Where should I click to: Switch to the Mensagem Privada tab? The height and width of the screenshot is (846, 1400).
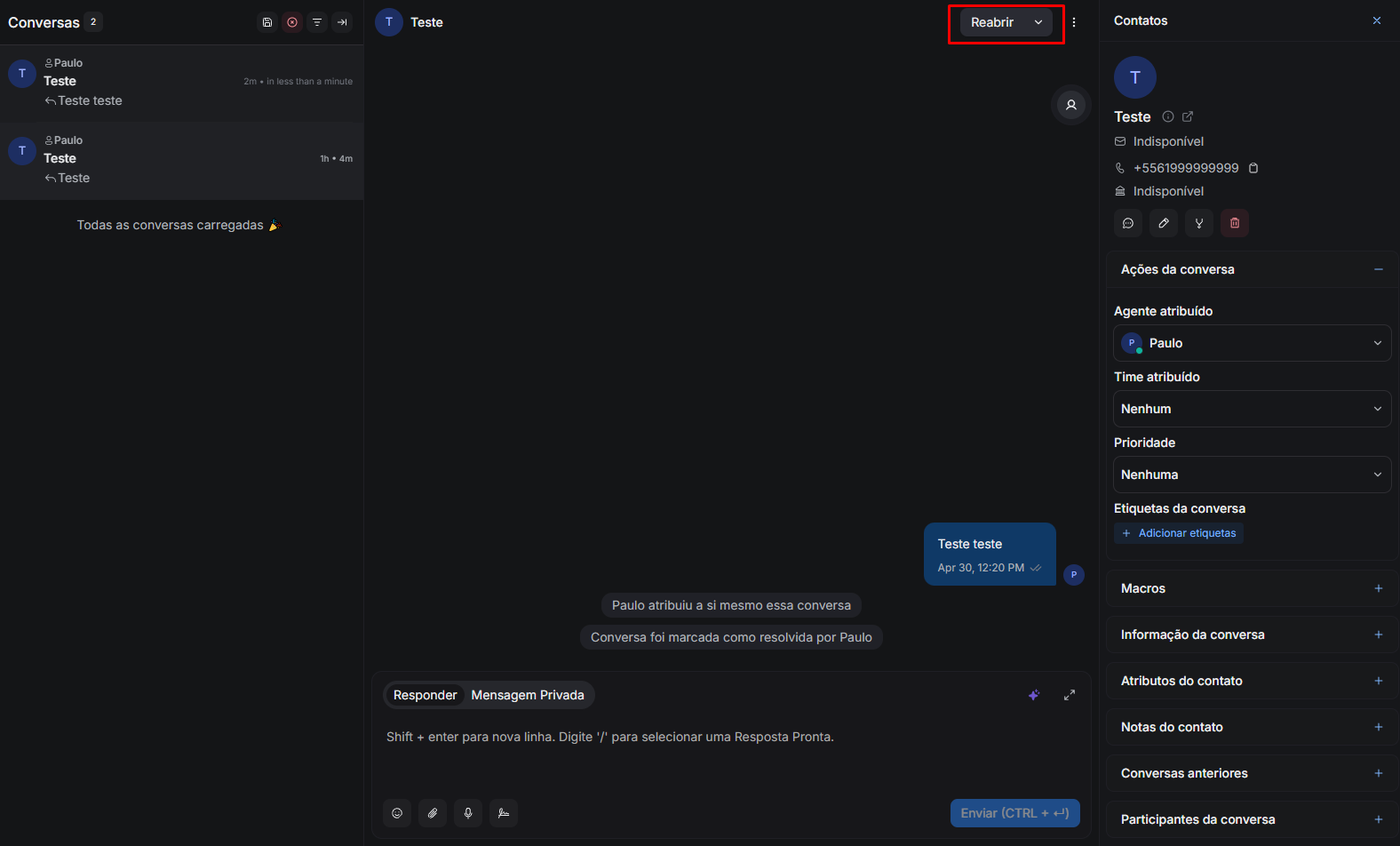[528, 695]
